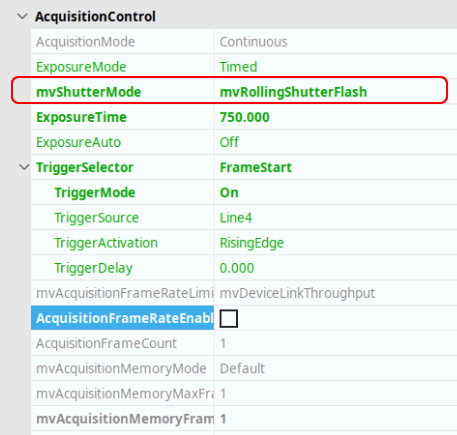This screenshot has width=457, height=435.
Task: Enable the AcquisitionFrameRateEnable checkbox
Action: coord(229,318)
